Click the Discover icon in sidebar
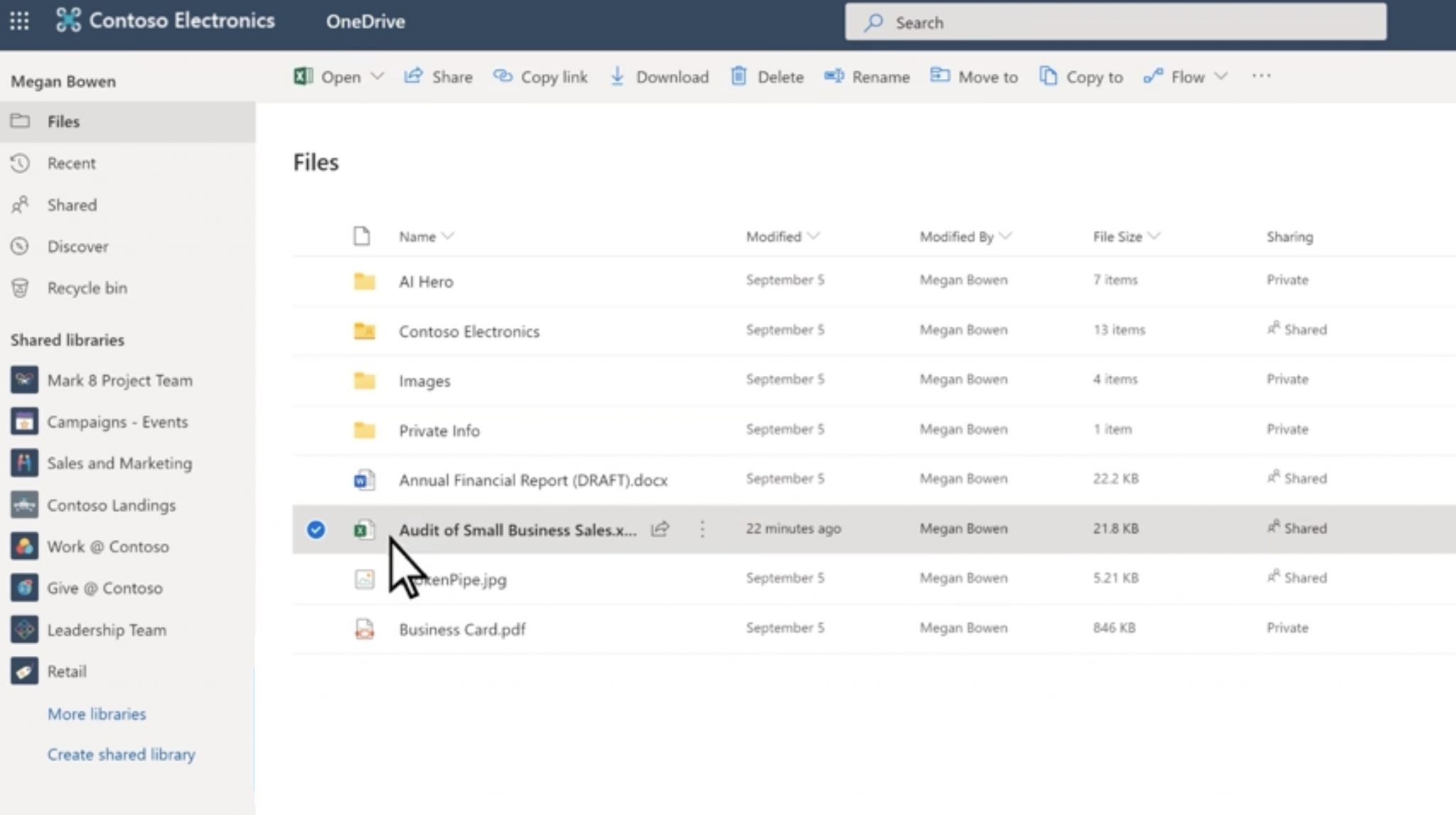The height and width of the screenshot is (815, 1456). coord(20,246)
